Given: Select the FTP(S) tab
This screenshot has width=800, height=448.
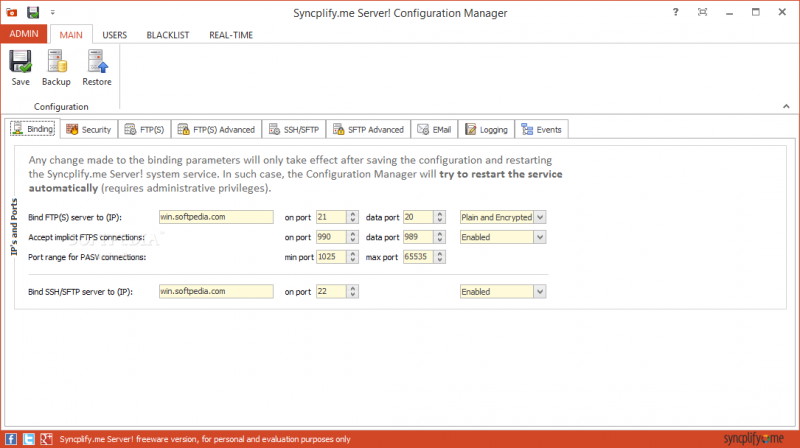Looking at the screenshot, I should tap(144, 130).
